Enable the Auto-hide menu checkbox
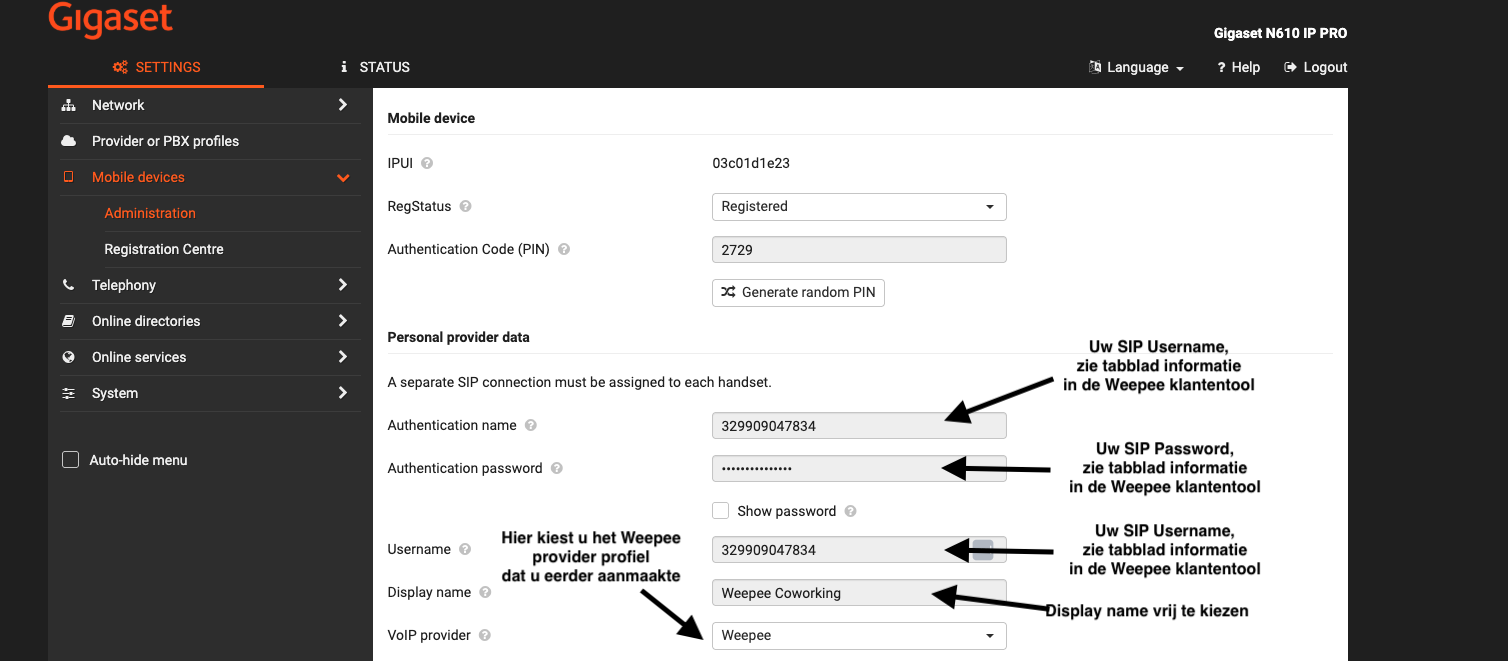 click(x=70, y=460)
